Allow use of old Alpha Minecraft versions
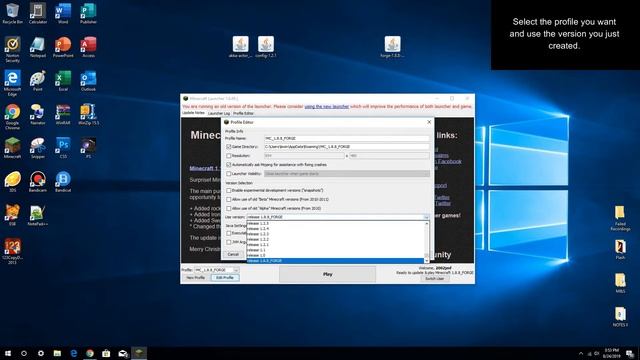Image resolution: width=640 pixels, height=360 pixels. point(229,208)
